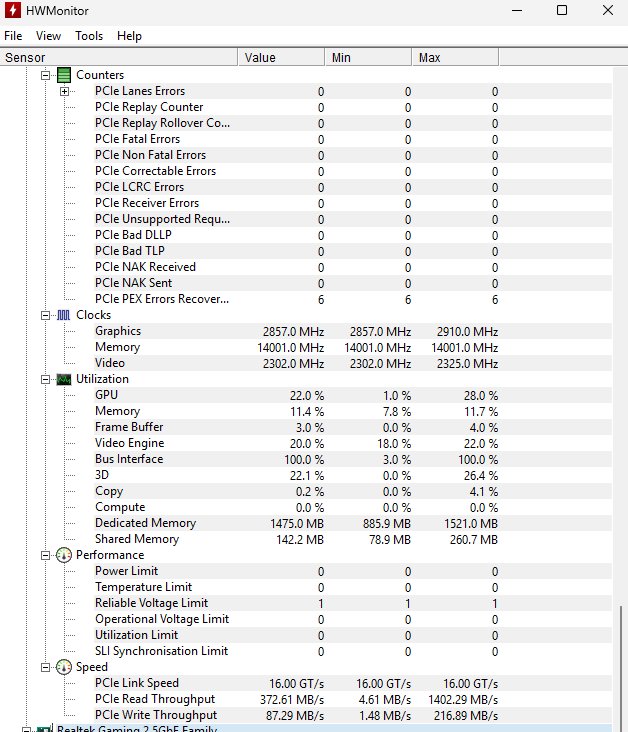Click the 14001.0 MHz Memory clock current value
Image resolution: width=628 pixels, height=732 pixels.
290,348
